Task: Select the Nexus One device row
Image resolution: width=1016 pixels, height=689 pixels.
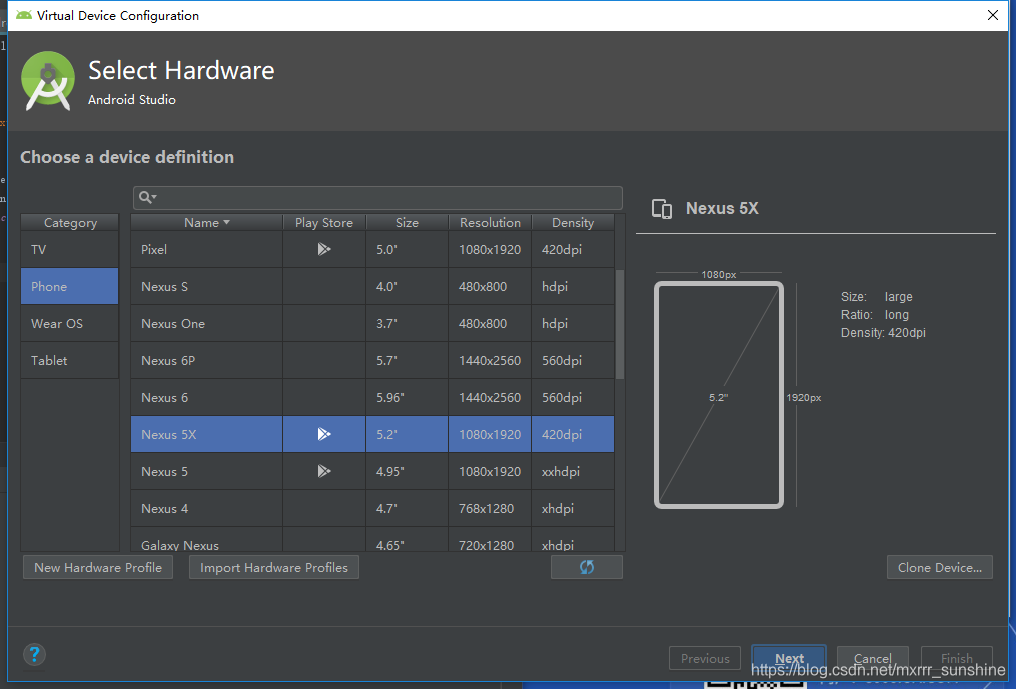Action: [x=373, y=323]
